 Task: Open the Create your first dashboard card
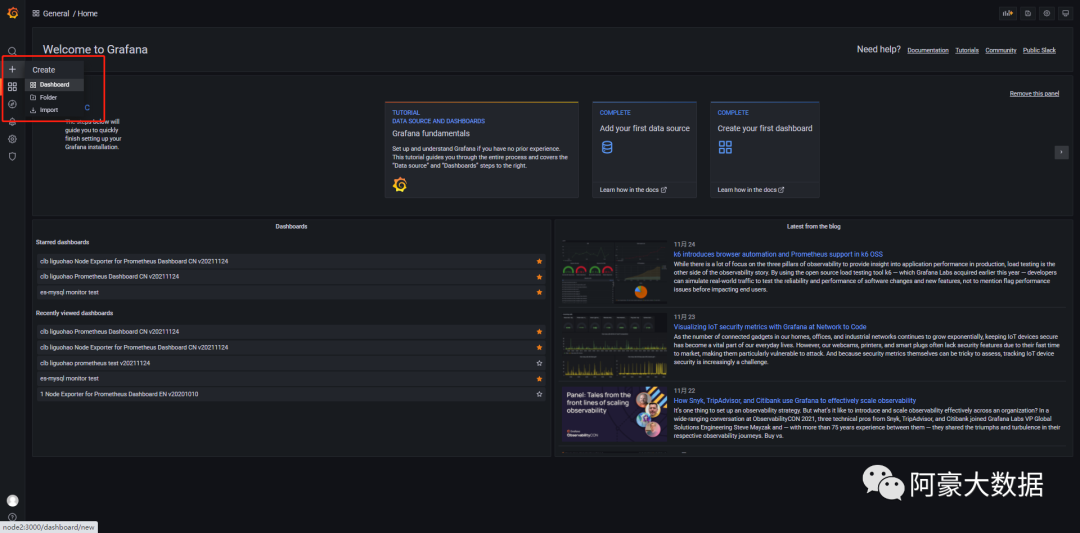click(x=765, y=149)
